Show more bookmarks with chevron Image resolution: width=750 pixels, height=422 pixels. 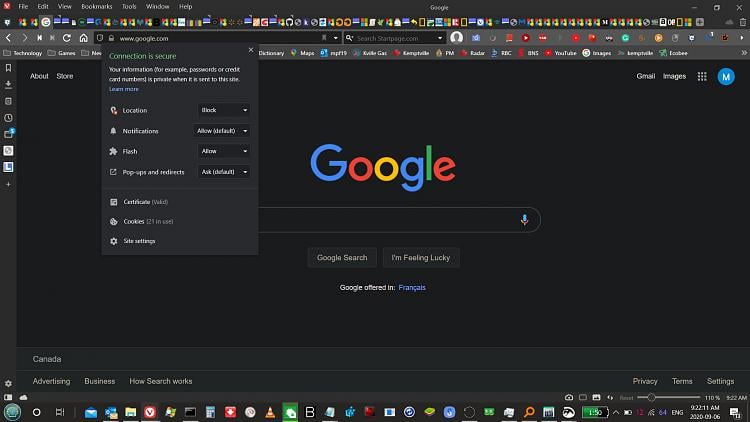point(744,53)
